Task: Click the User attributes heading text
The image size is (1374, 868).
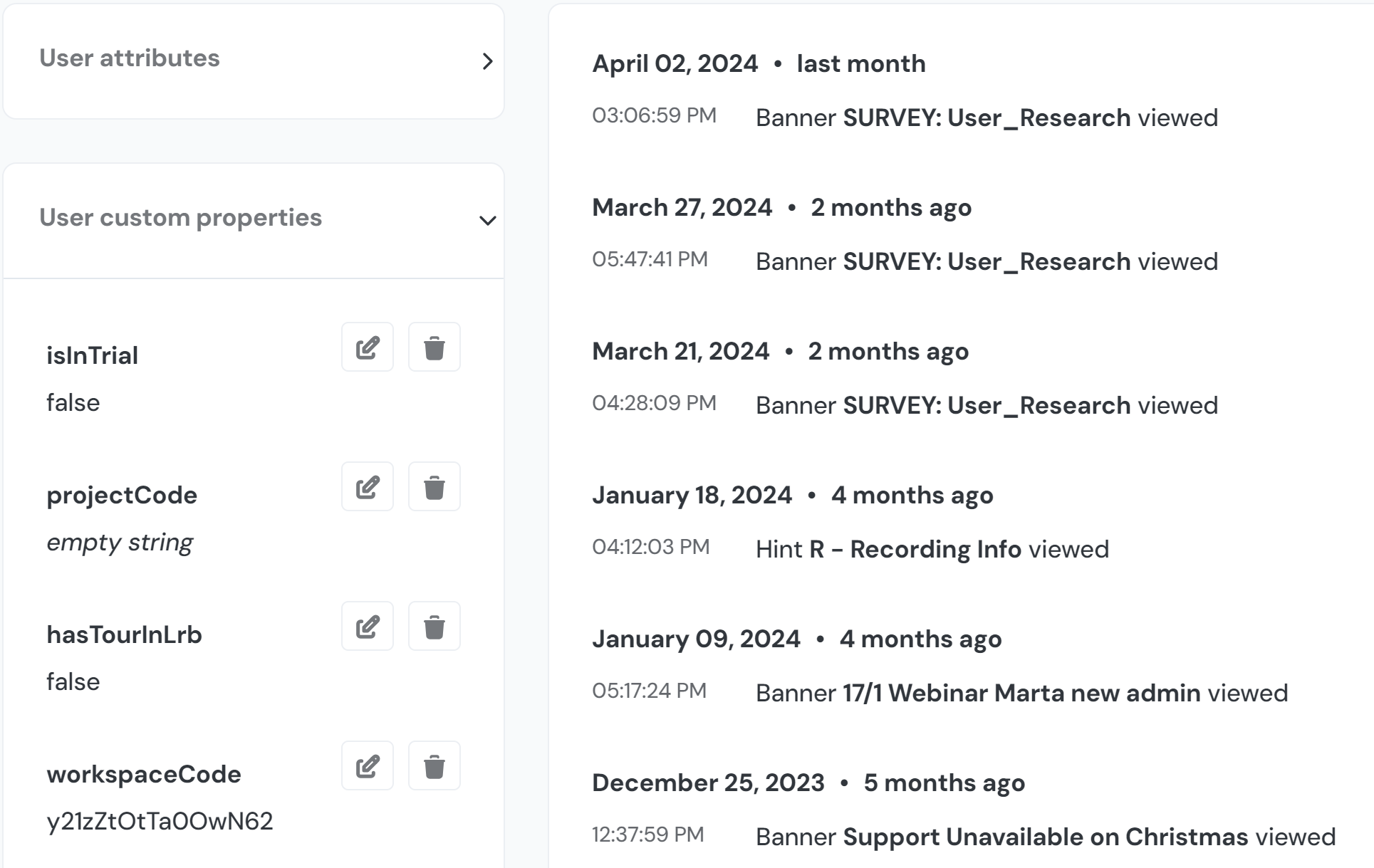Action: [x=130, y=58]
